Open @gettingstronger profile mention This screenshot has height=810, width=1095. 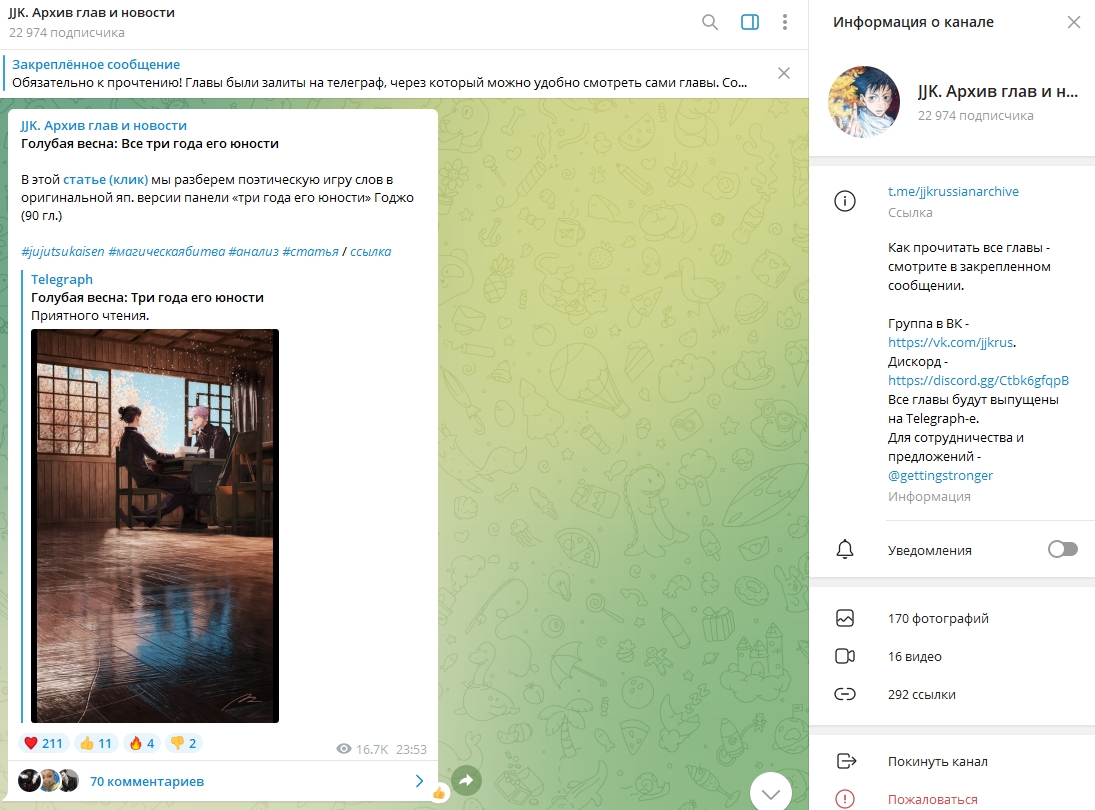pos(940,476)
